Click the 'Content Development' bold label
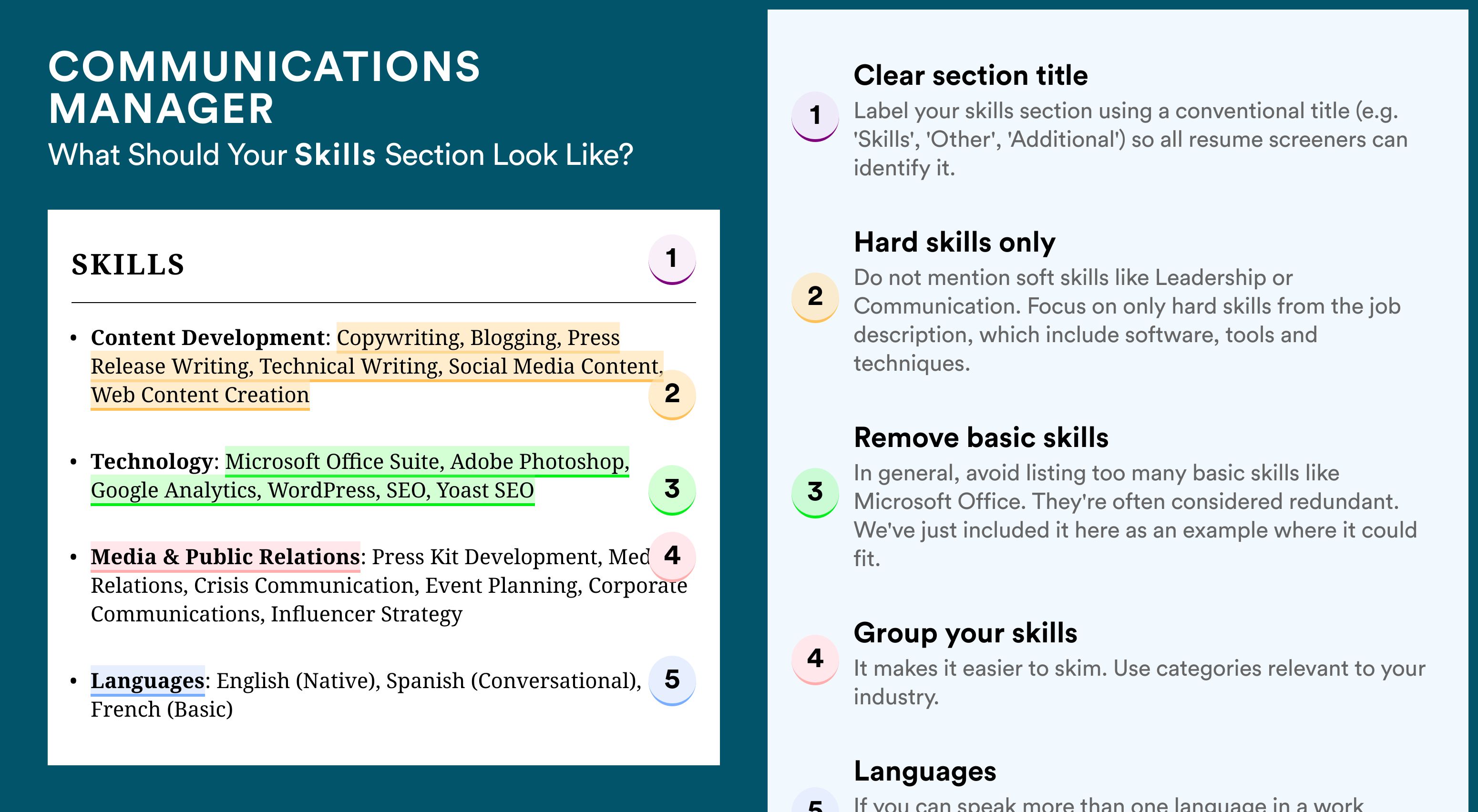The width and height of the screenshot is (1478, 812). tap(208, 338)
